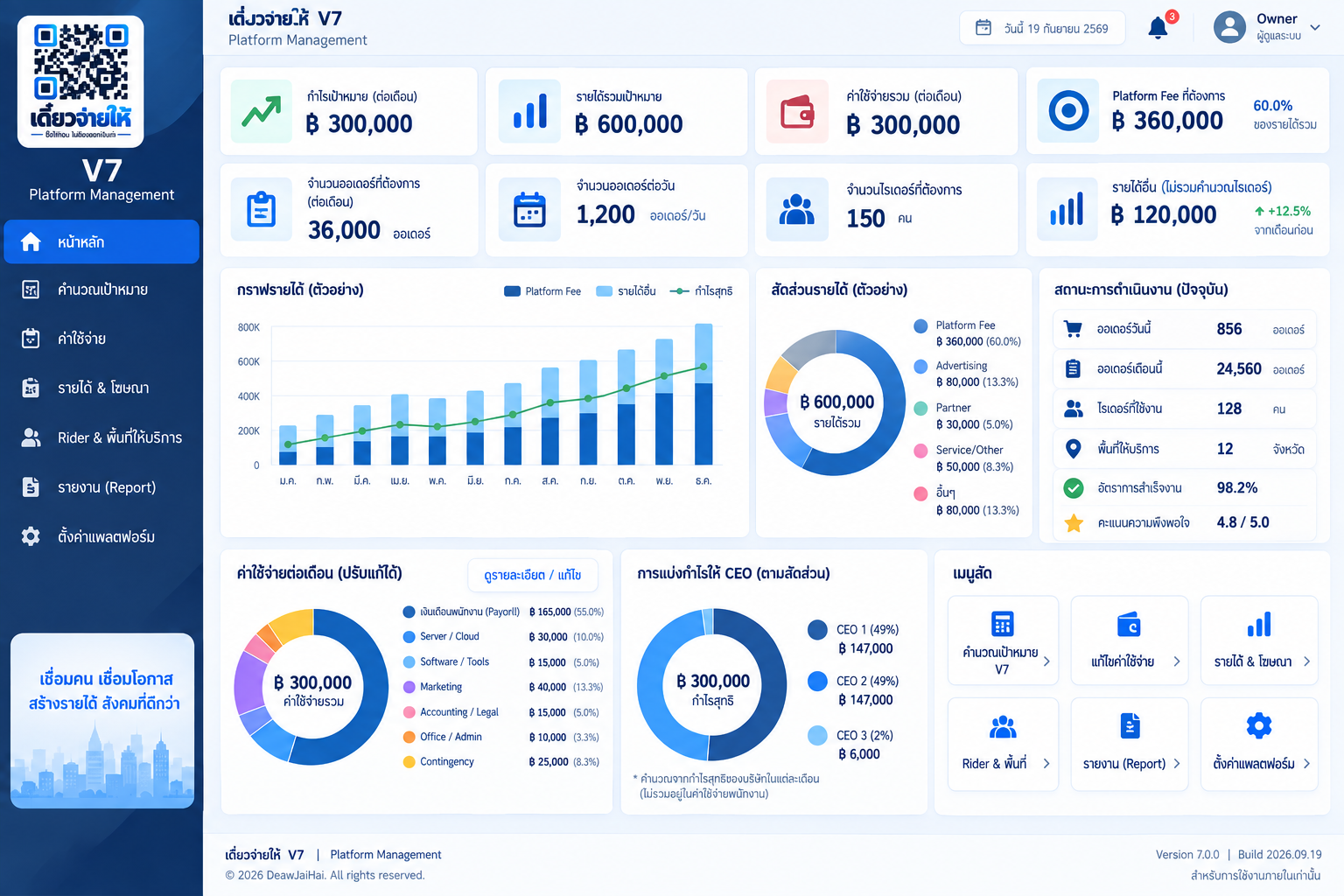Click the riders icon beside 128
Screen dimensions: 1344x896
coord(1074,409)
